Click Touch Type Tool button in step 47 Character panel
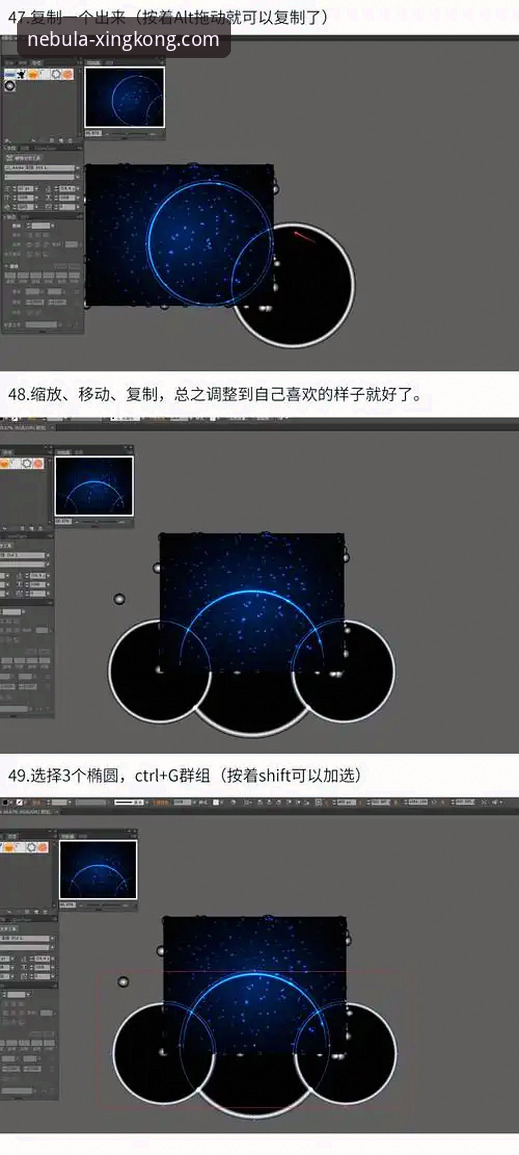The width and height of the screenshot is (519, 1155). click(x=23, y=158)
